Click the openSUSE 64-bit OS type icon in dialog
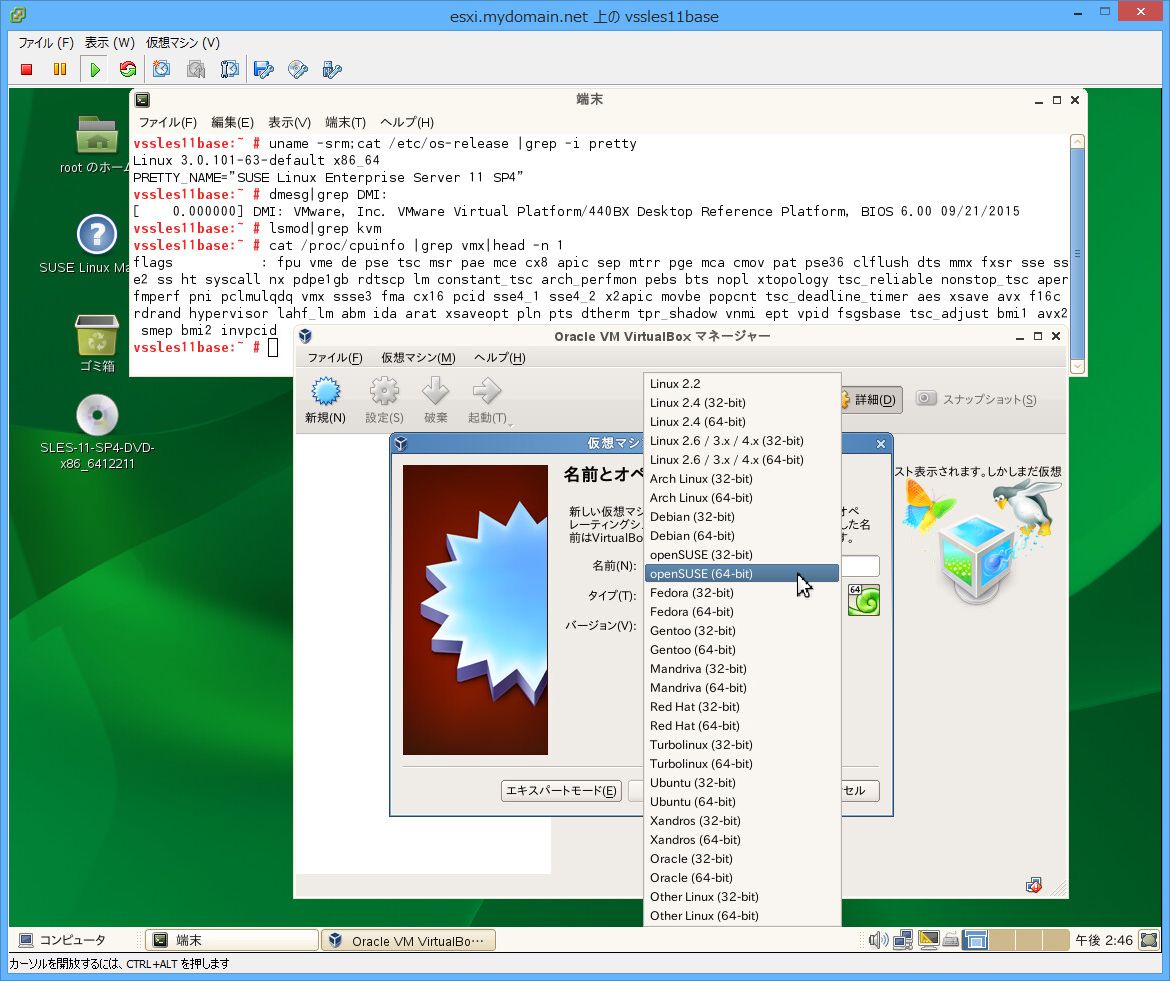The width and height of the screenshot is (1170, 981). (x=863, y=600)
